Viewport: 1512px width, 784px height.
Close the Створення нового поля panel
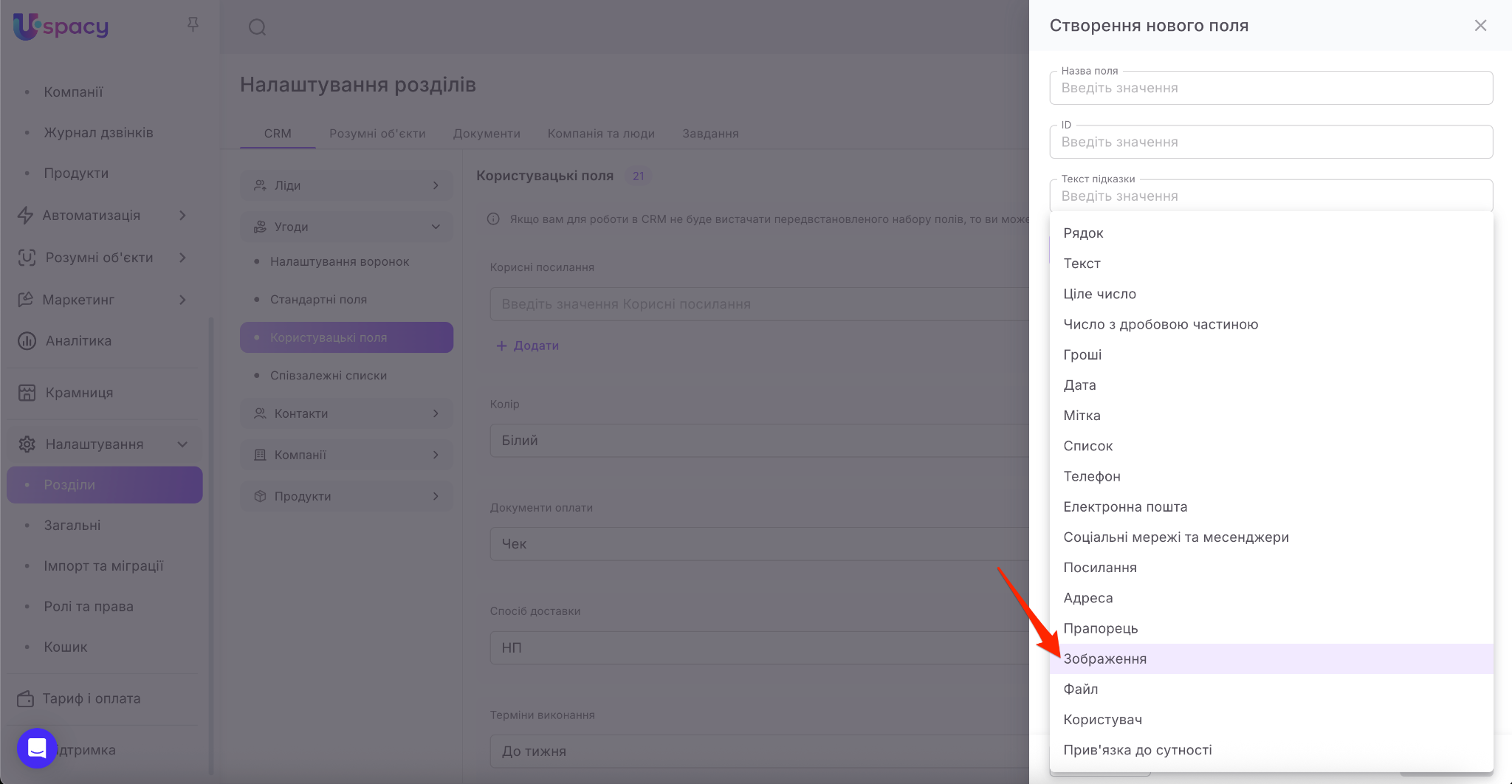[x=1480, y=26]
